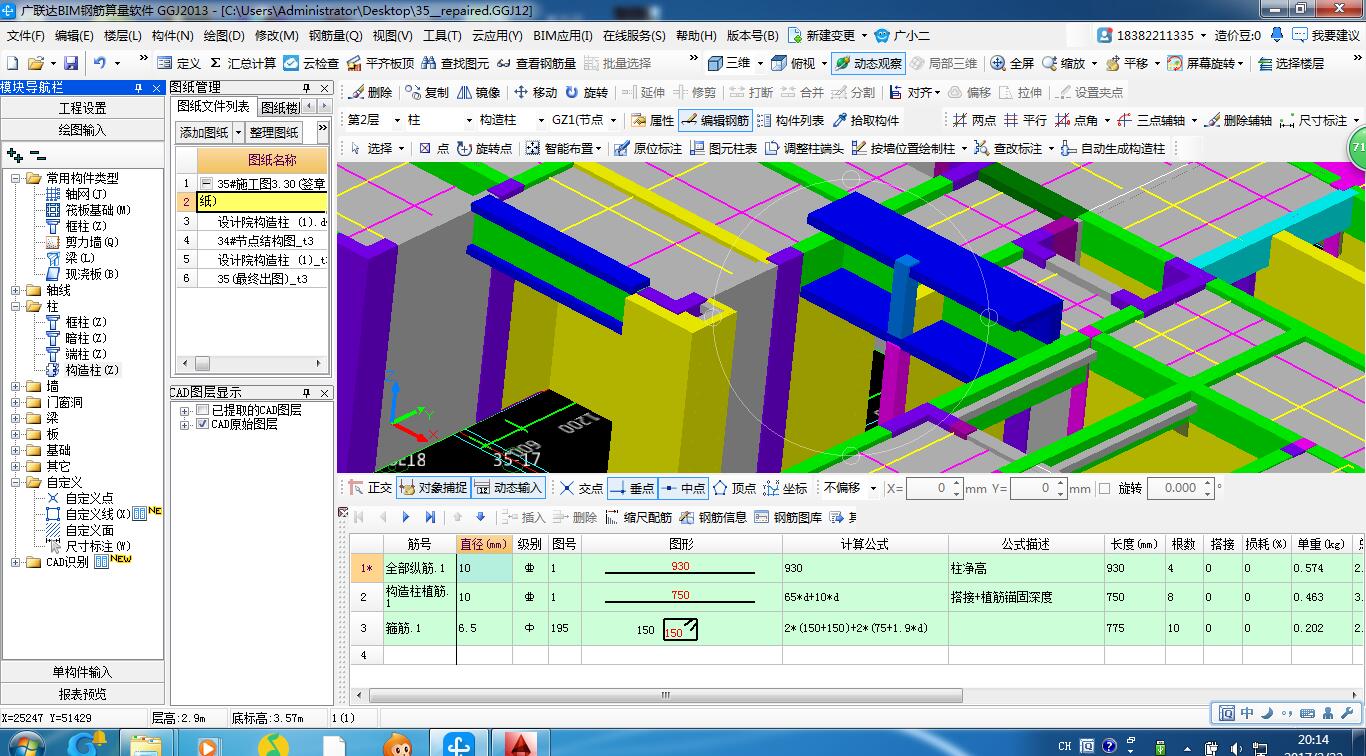1366x756 pixels.
Task: Click 原位标注 in-place annotation tool
Action: [x=647, y=148]
